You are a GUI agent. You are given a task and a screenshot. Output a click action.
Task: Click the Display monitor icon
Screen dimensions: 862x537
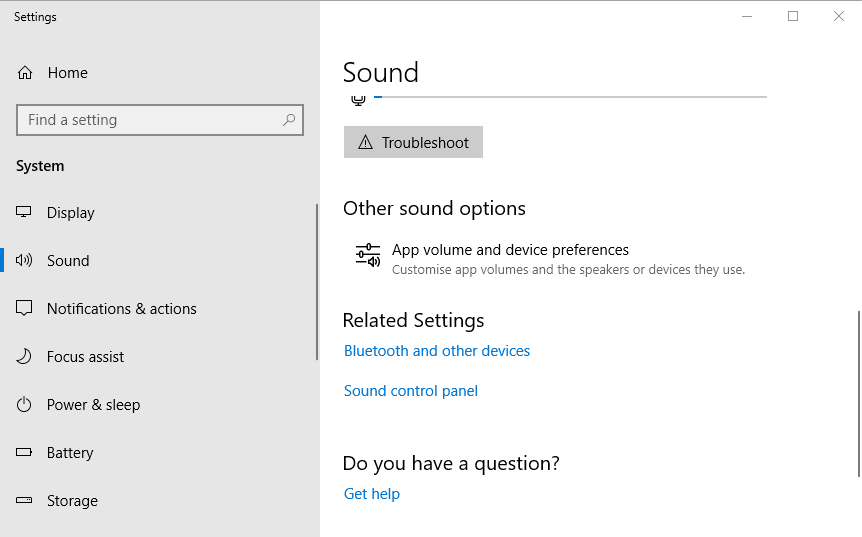[25, 213]
